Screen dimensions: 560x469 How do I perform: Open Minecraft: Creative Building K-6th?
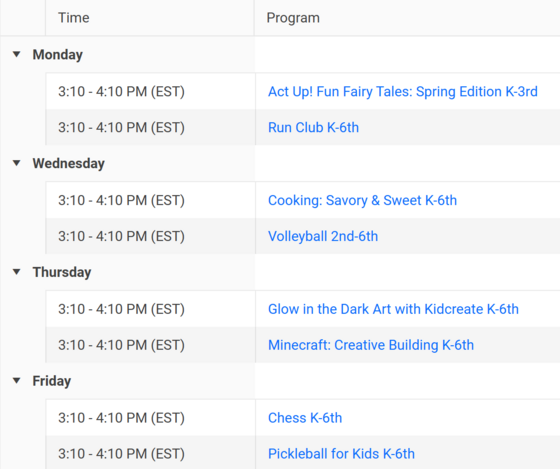(371, 345)
